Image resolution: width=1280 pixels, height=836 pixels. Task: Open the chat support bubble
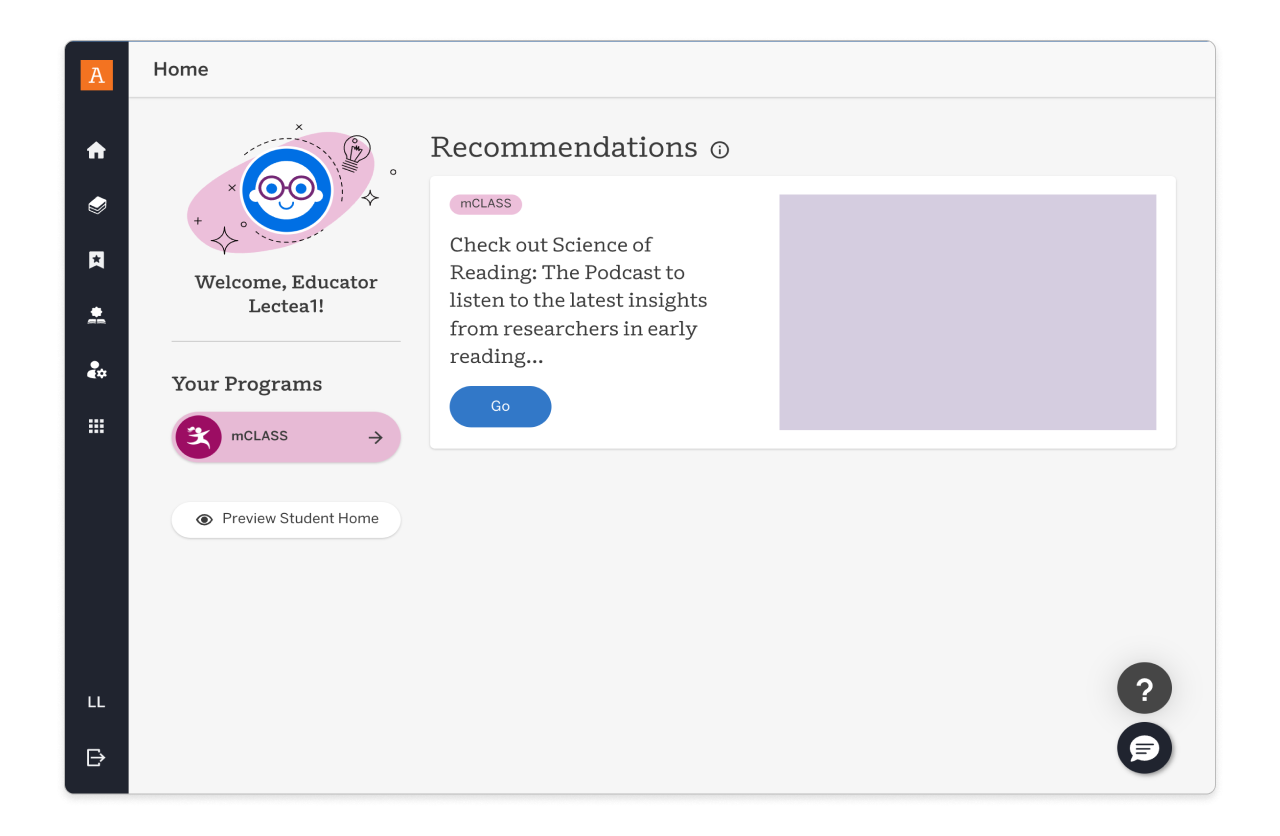(x=1144, y=748)
